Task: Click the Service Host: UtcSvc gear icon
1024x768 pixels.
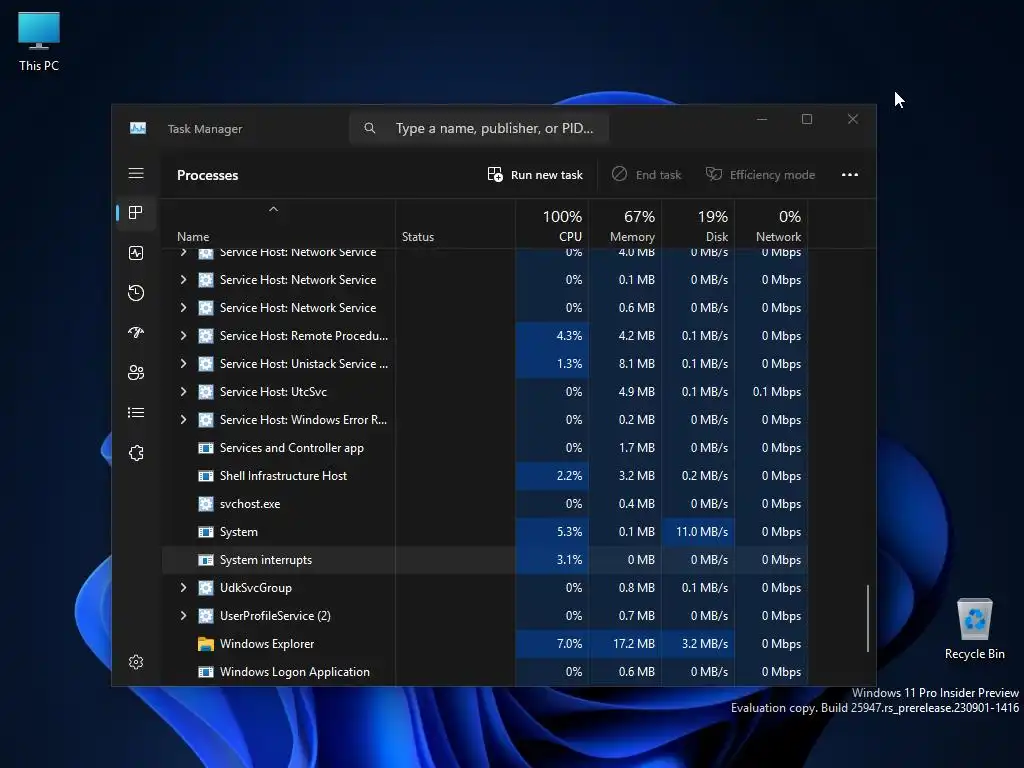Action: (206, 392)
